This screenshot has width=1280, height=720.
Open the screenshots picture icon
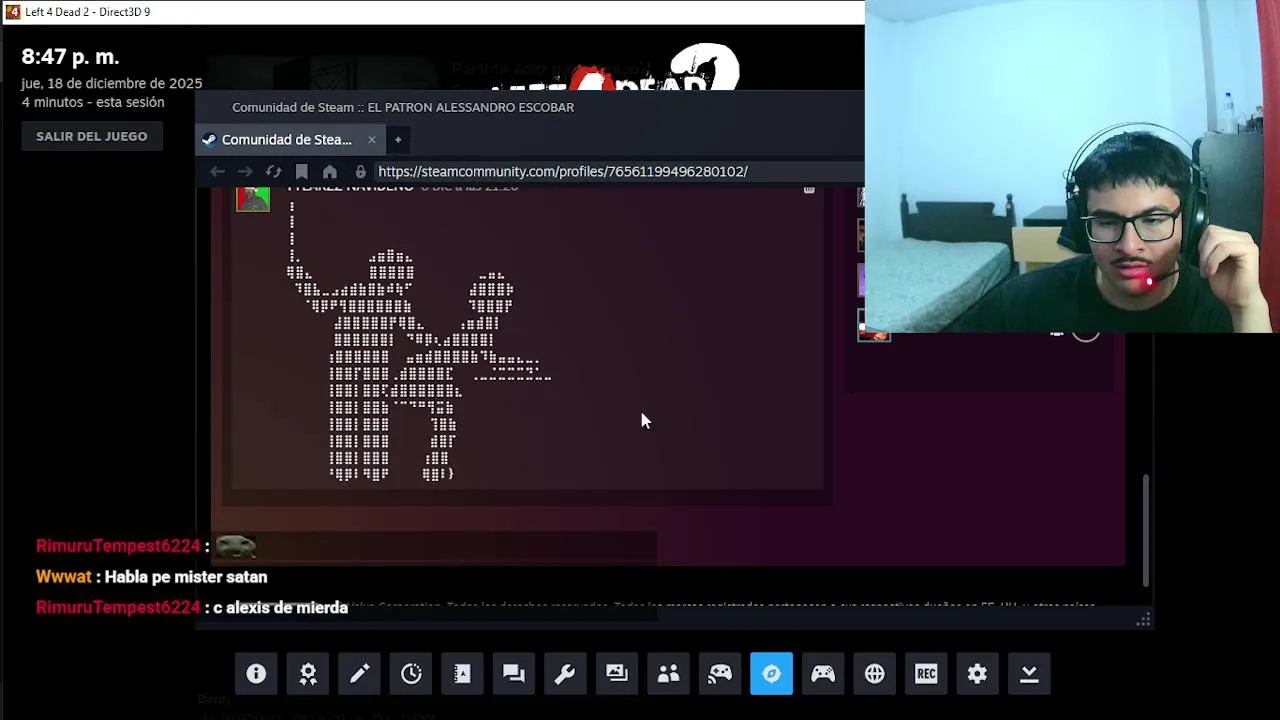point(617,674)
